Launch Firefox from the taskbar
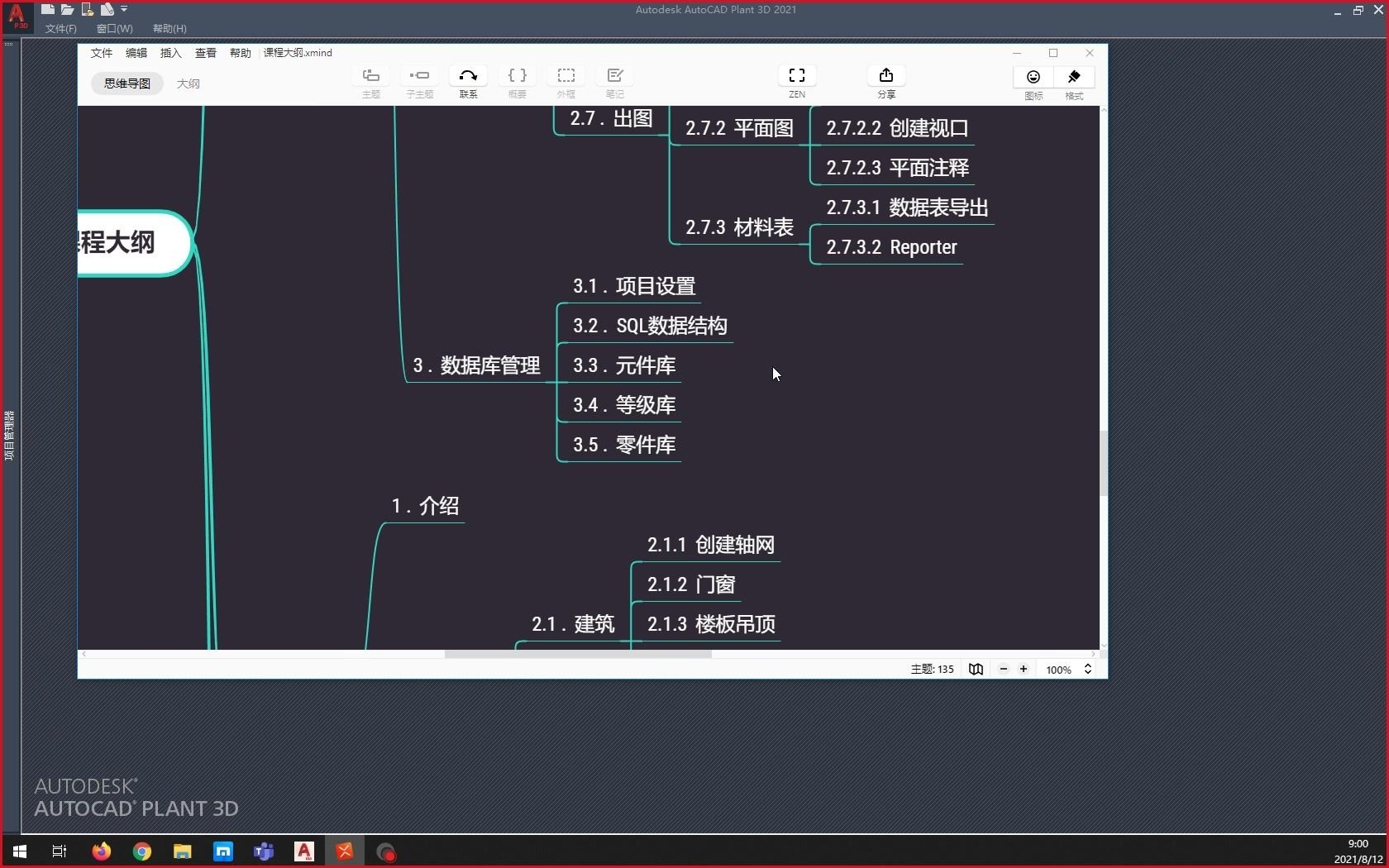 [102, 851]
